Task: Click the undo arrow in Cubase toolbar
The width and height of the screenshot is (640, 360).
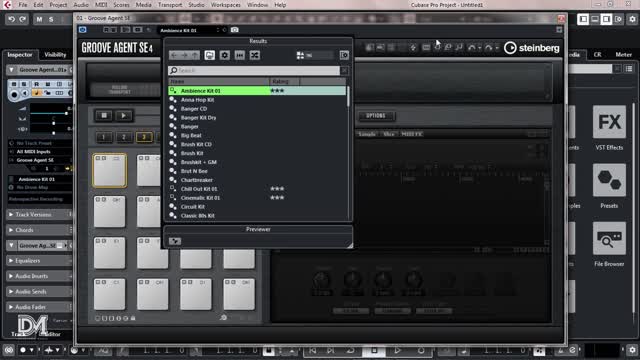Action: pyautogui.click(x=11, y=19)
